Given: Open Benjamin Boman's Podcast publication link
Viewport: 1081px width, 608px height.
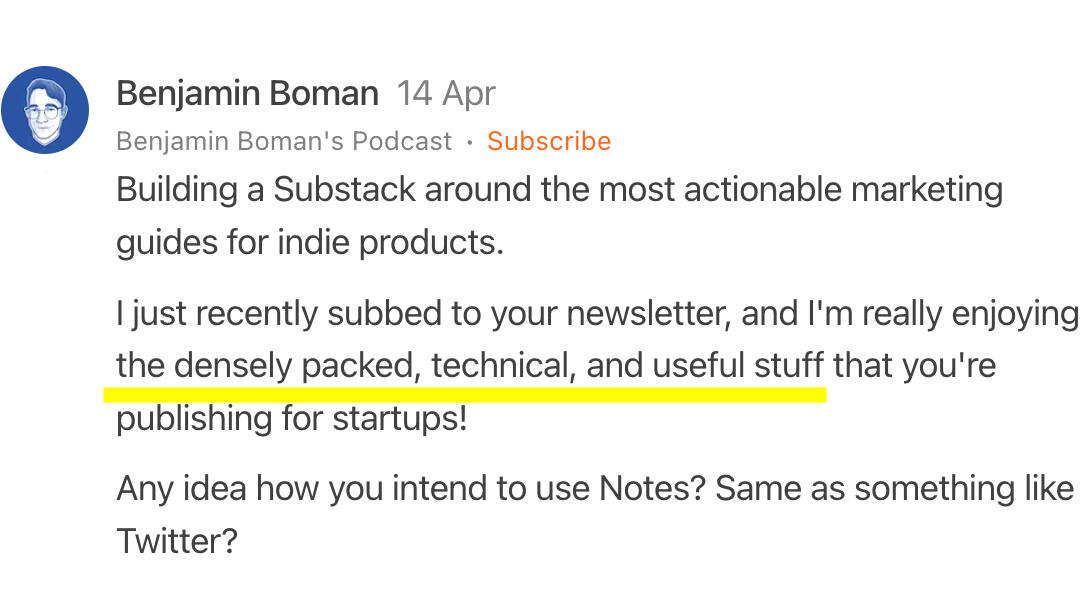Looking at the screenshot, I should (284, 141).
